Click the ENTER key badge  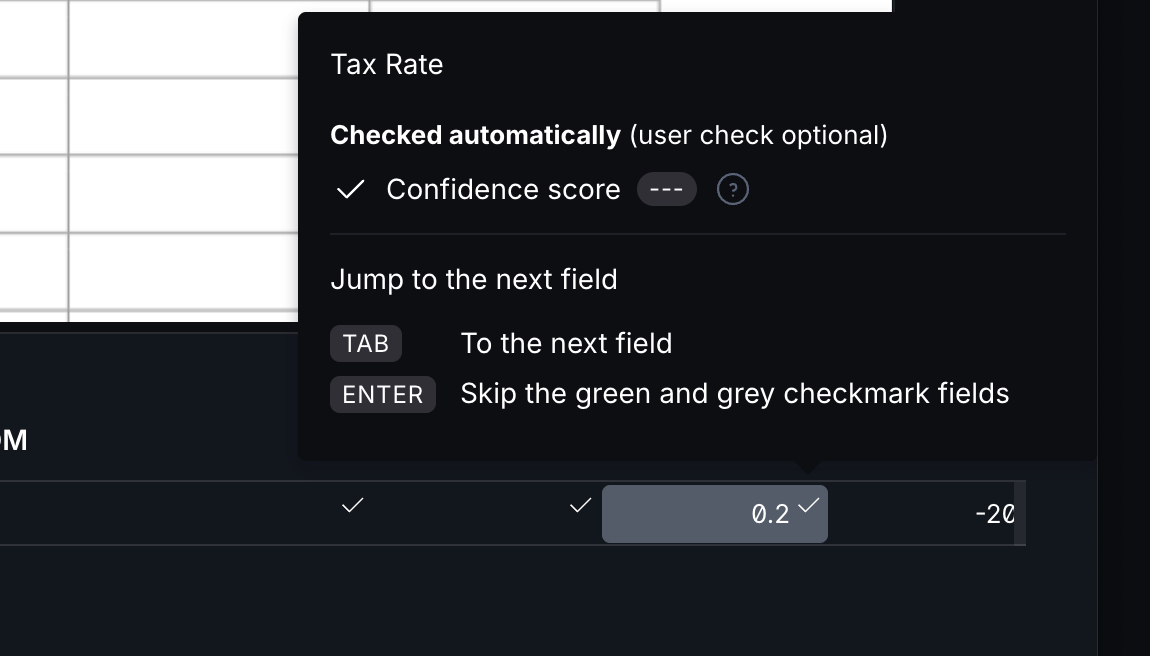(x=383, y=394)
